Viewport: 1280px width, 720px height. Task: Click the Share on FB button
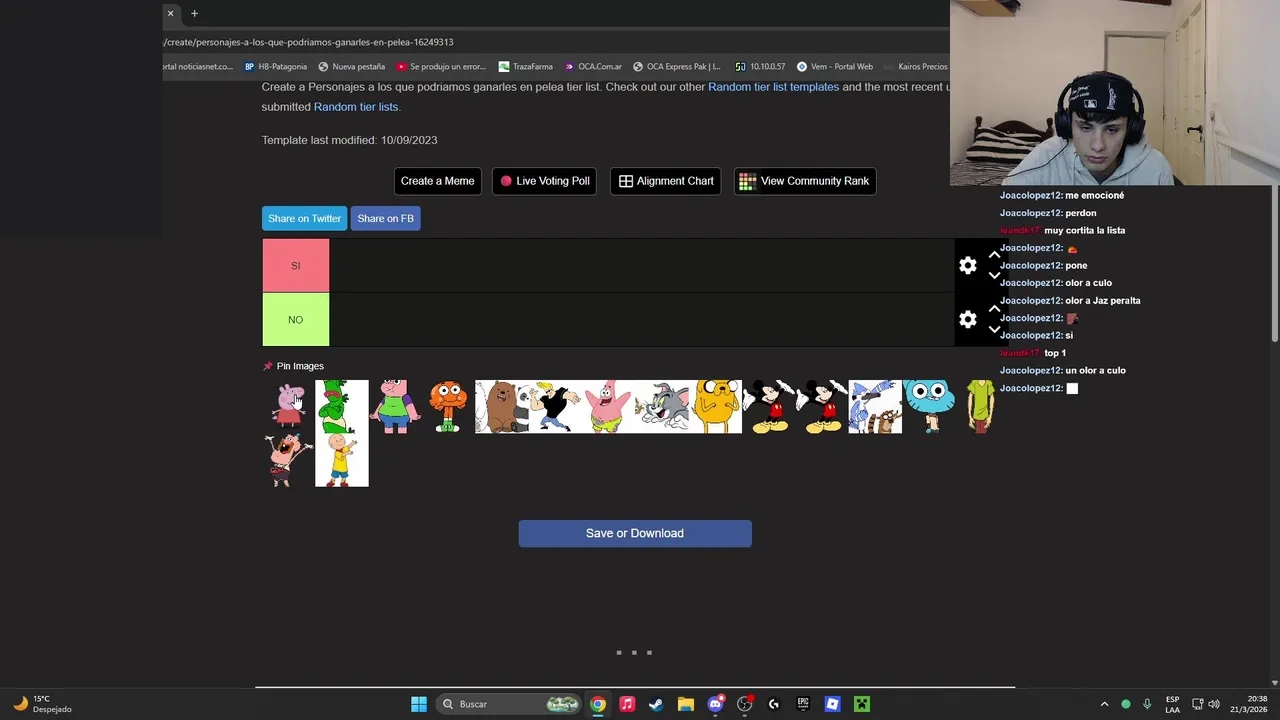(385, 218)
